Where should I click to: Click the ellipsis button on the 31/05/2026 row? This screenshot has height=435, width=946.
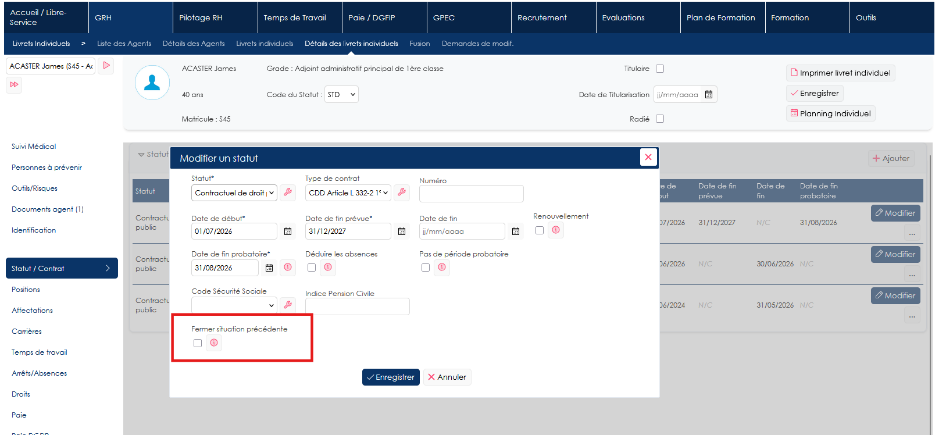click(912, 316)
